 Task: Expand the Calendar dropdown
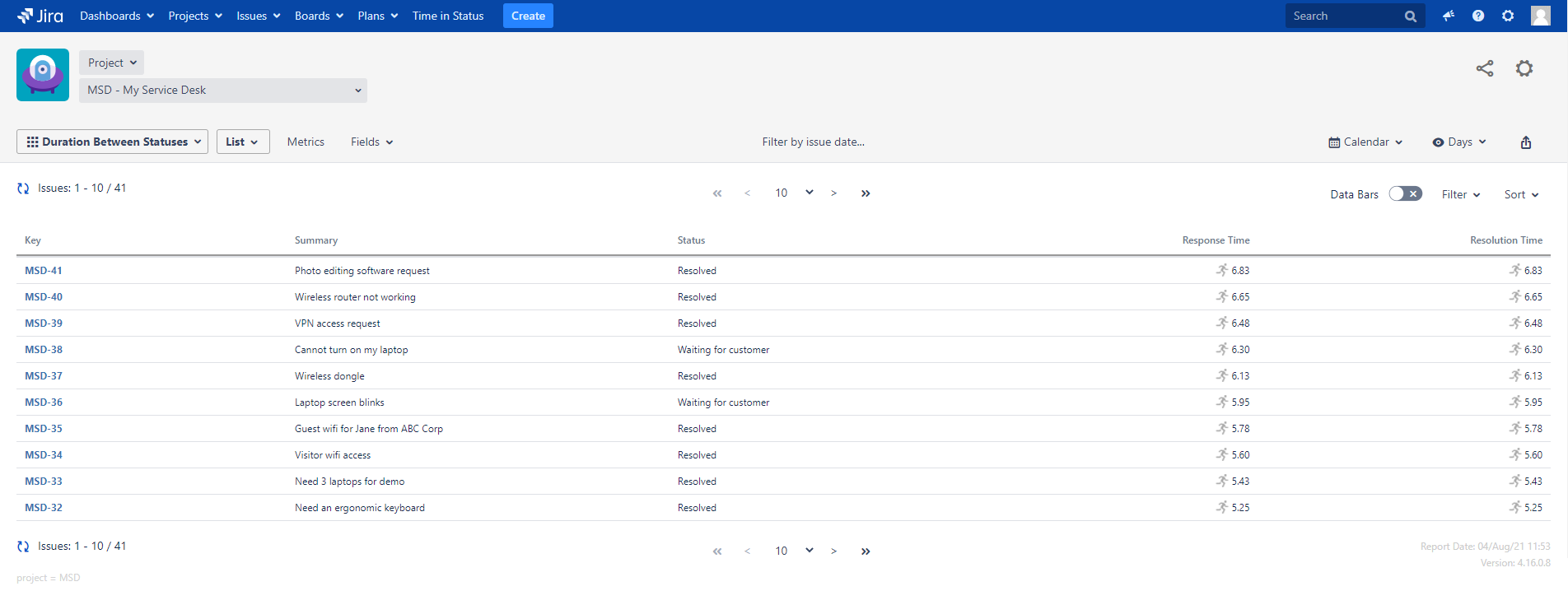pos(1365,142)
